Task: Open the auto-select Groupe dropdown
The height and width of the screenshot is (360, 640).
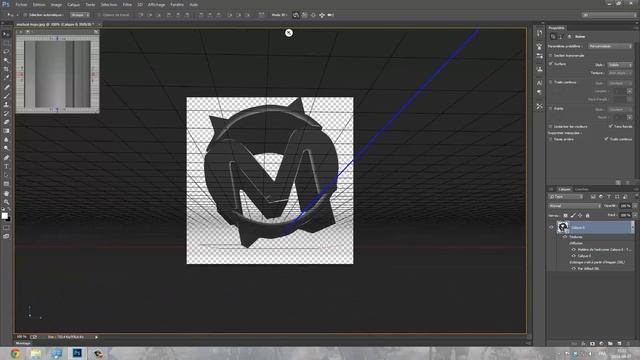Action: [80, 15]
